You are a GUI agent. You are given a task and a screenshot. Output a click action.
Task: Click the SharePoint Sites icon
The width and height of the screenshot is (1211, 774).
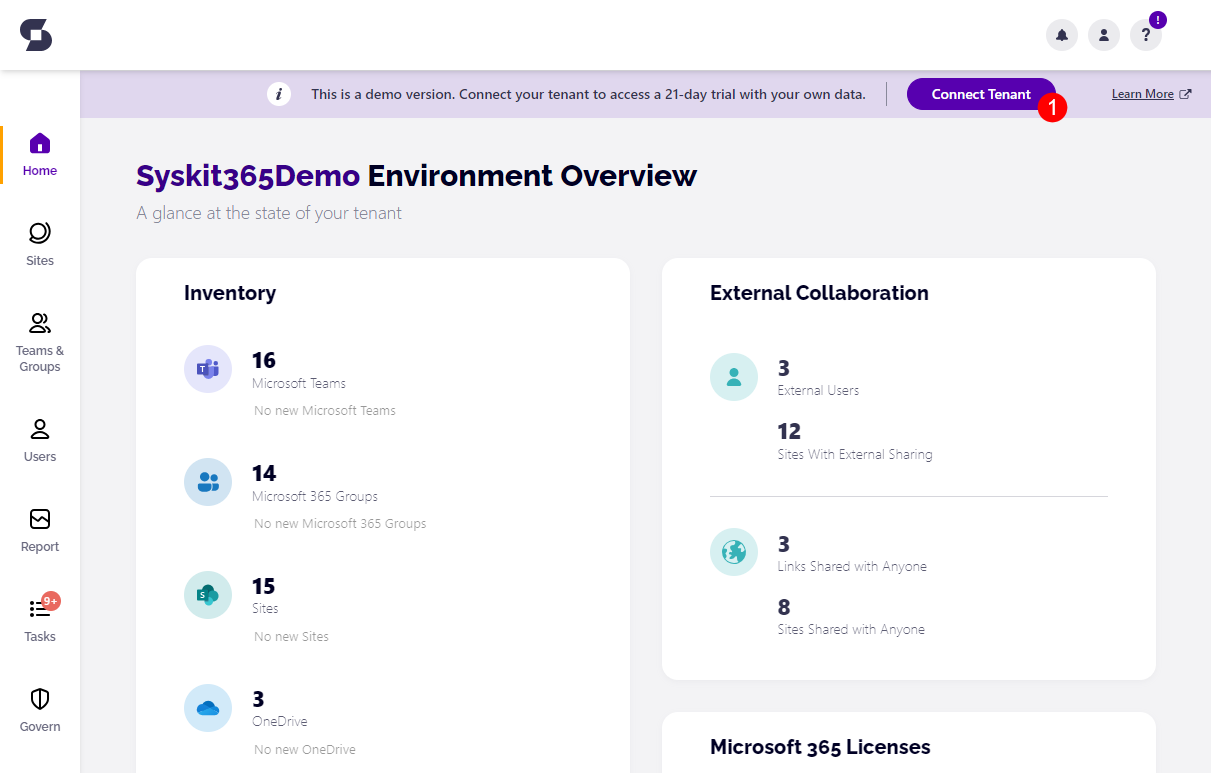tap(207, 595)
